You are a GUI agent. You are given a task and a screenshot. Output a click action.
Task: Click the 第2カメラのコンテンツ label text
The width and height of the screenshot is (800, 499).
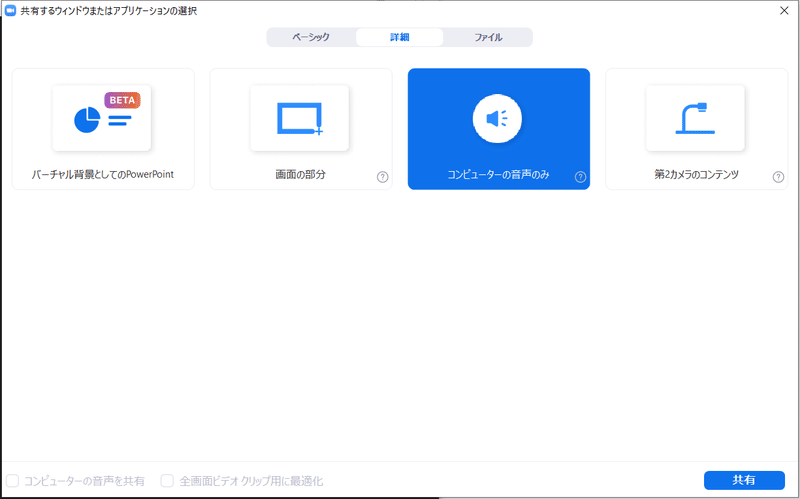point(696,174)
